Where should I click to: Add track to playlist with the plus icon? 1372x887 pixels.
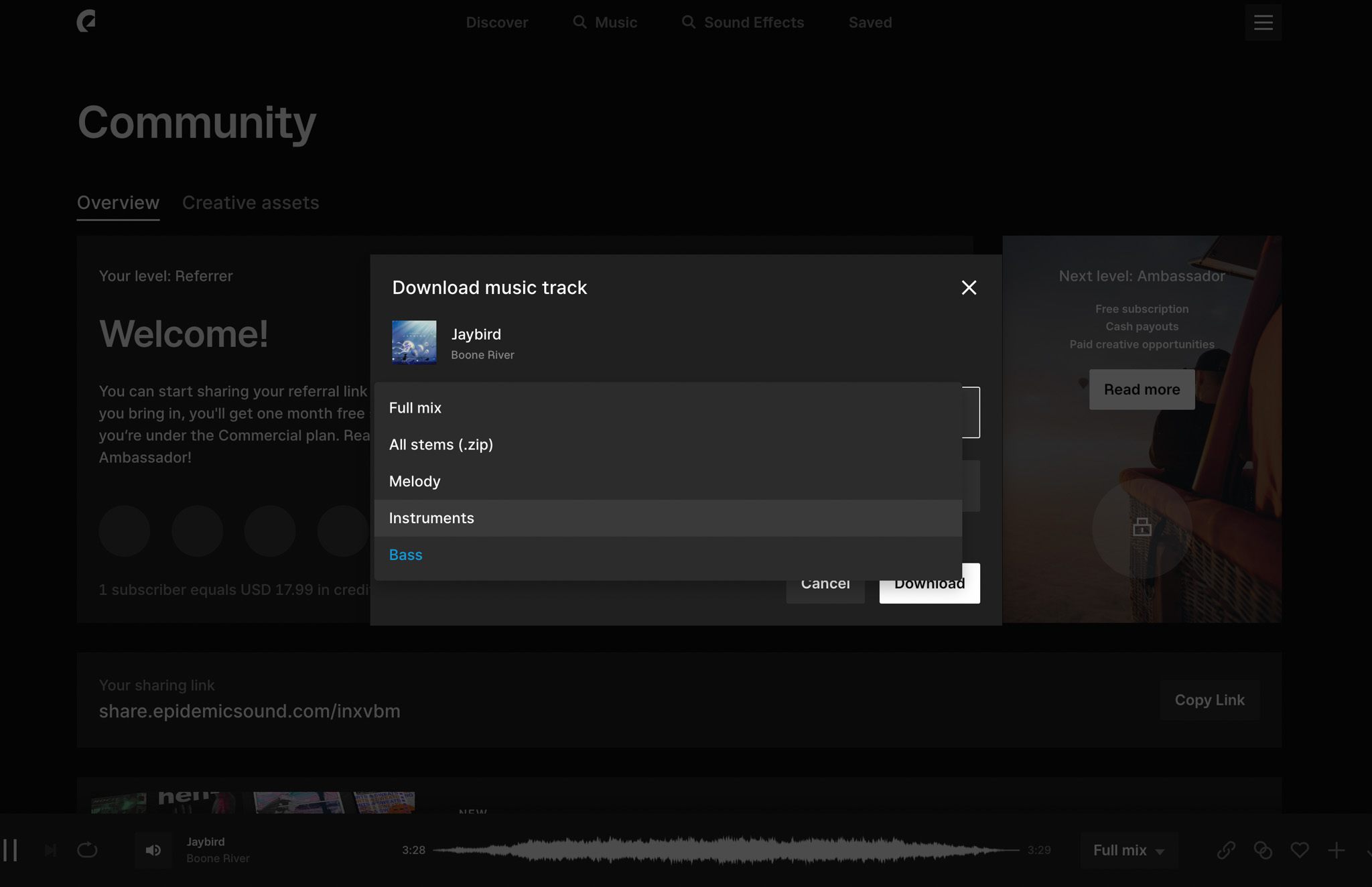(1336, 850)
